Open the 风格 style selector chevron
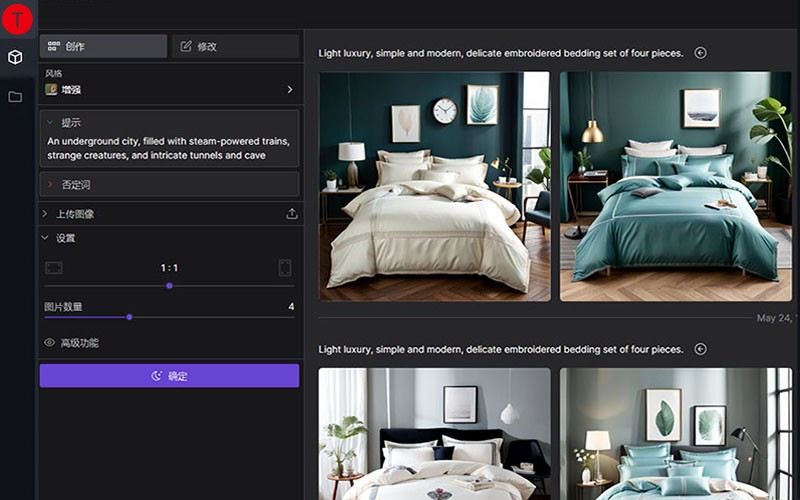The width and height of the screenshot is (800, 500). 290,90
